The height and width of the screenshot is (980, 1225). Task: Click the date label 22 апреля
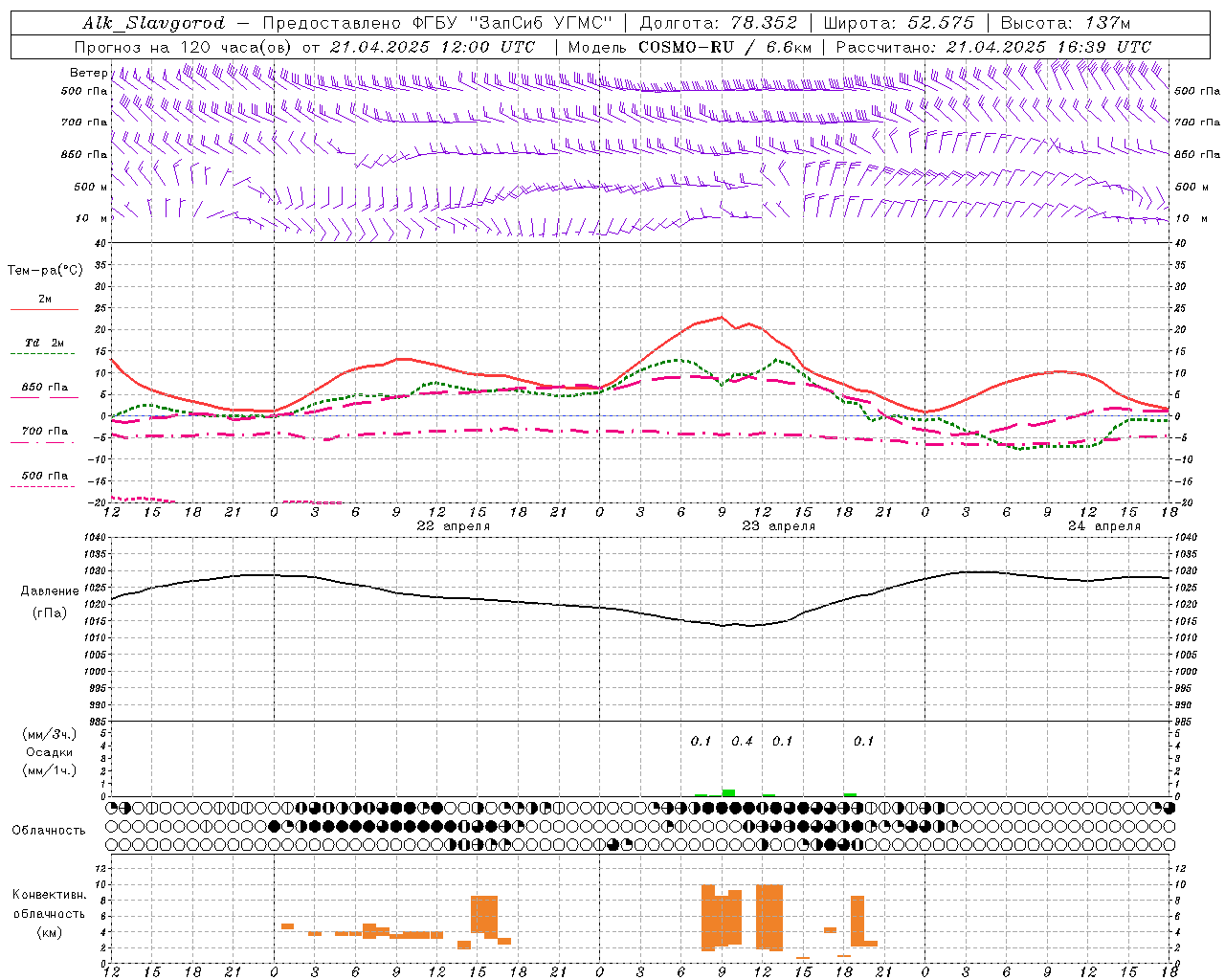pos(453,526)
